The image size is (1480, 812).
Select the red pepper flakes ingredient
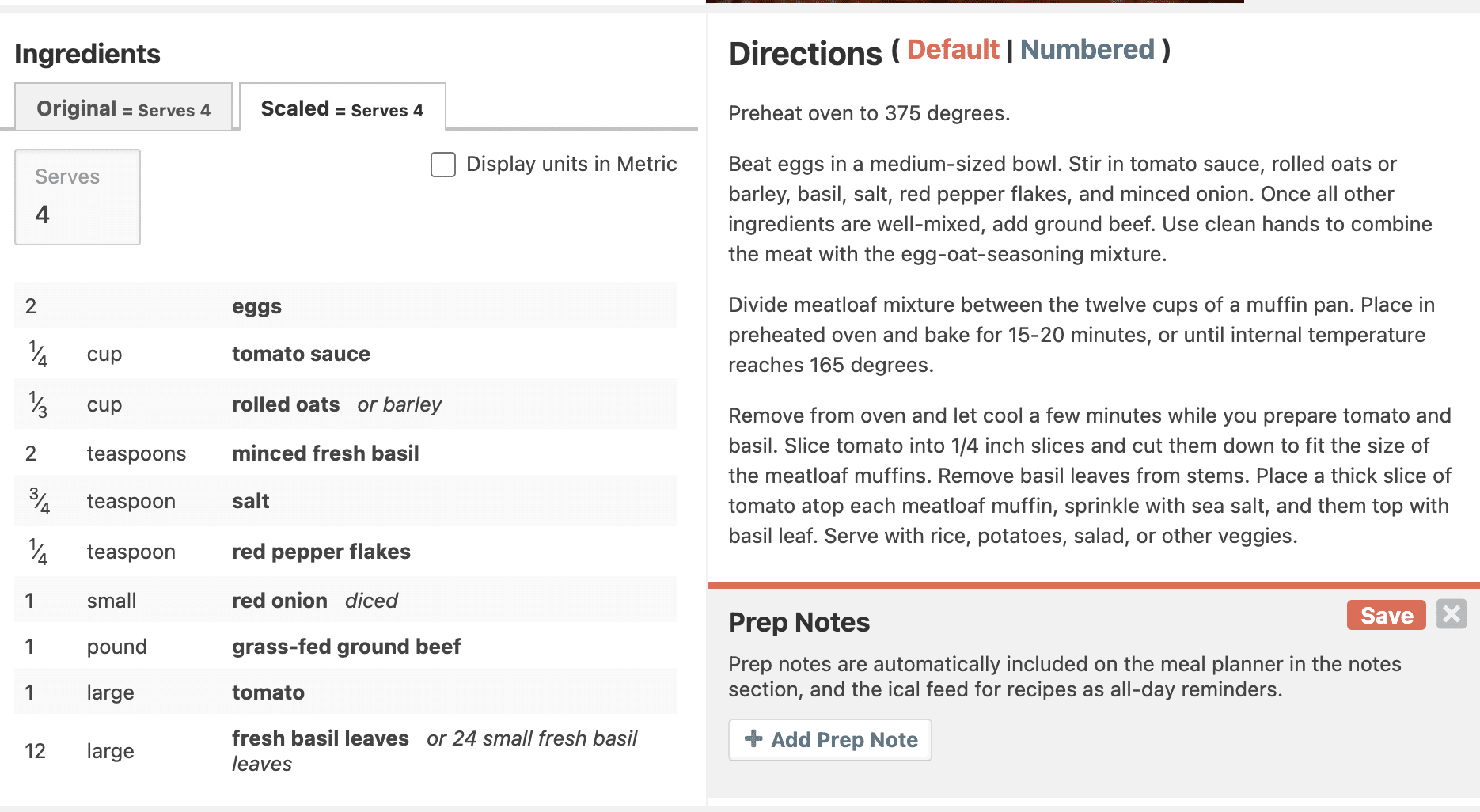(321, 552)
